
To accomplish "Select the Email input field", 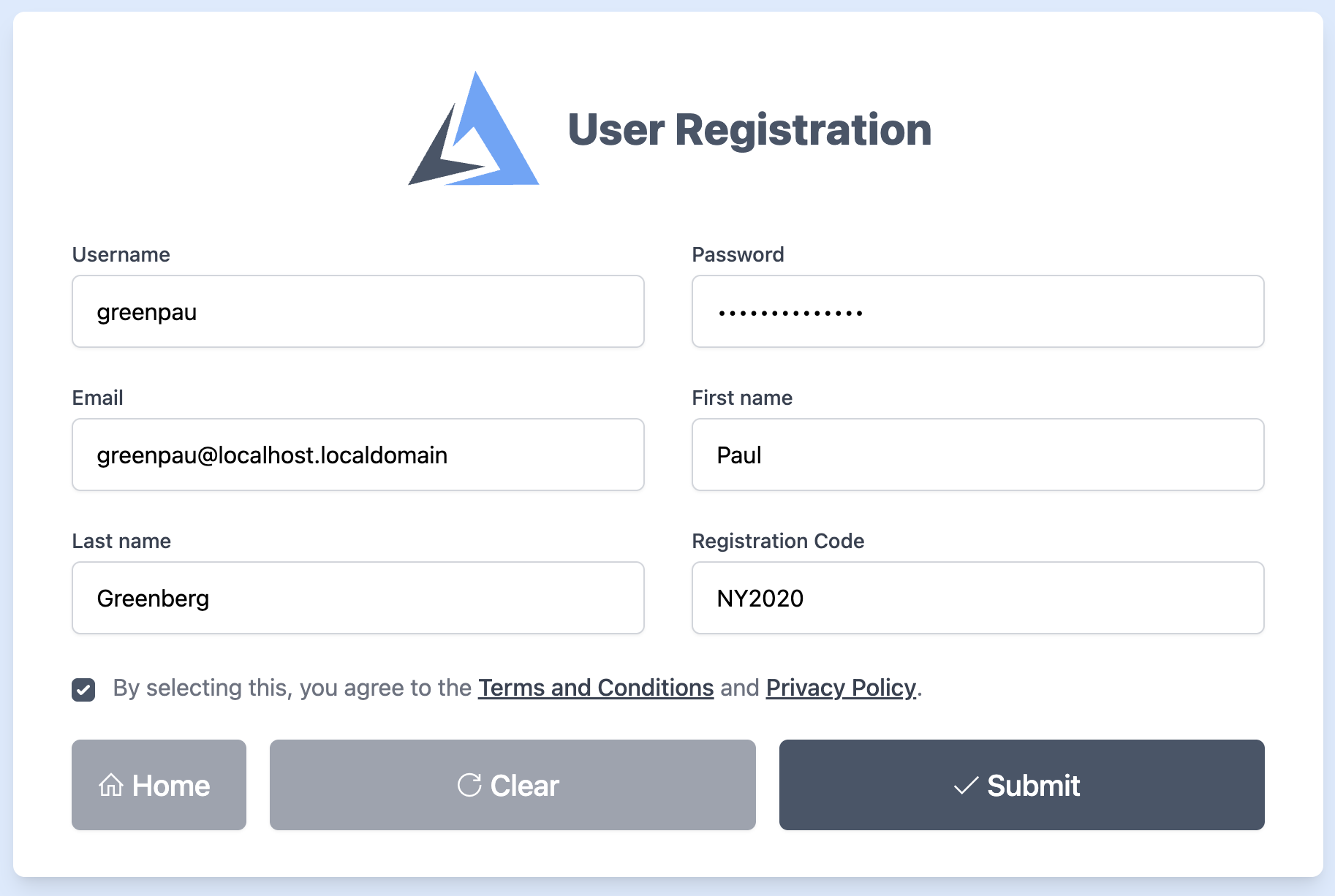I will [358, 455].
